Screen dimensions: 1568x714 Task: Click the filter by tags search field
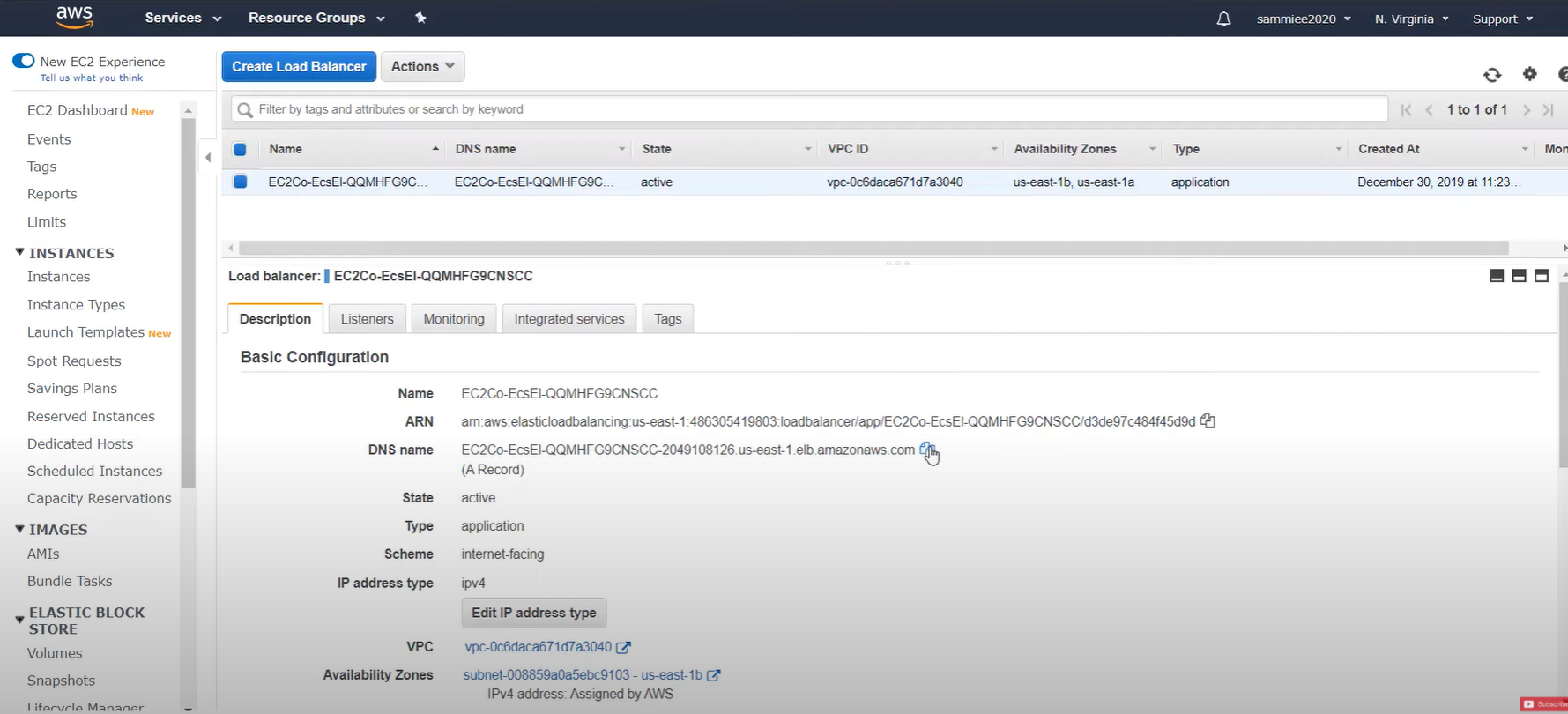(x=809, y=109)
